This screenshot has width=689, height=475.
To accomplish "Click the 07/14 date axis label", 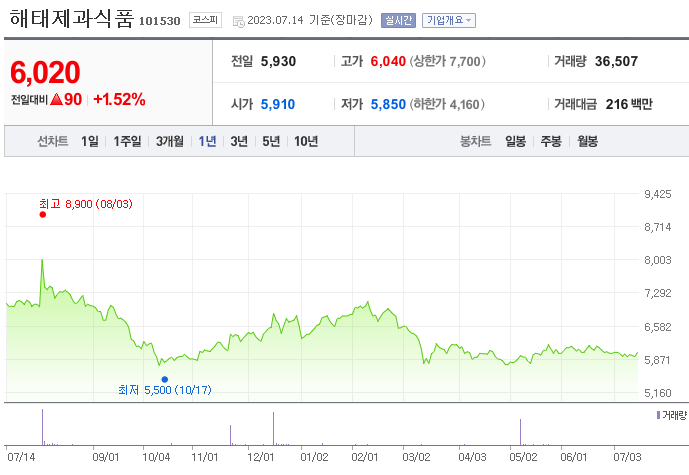I will click(21, 457).
